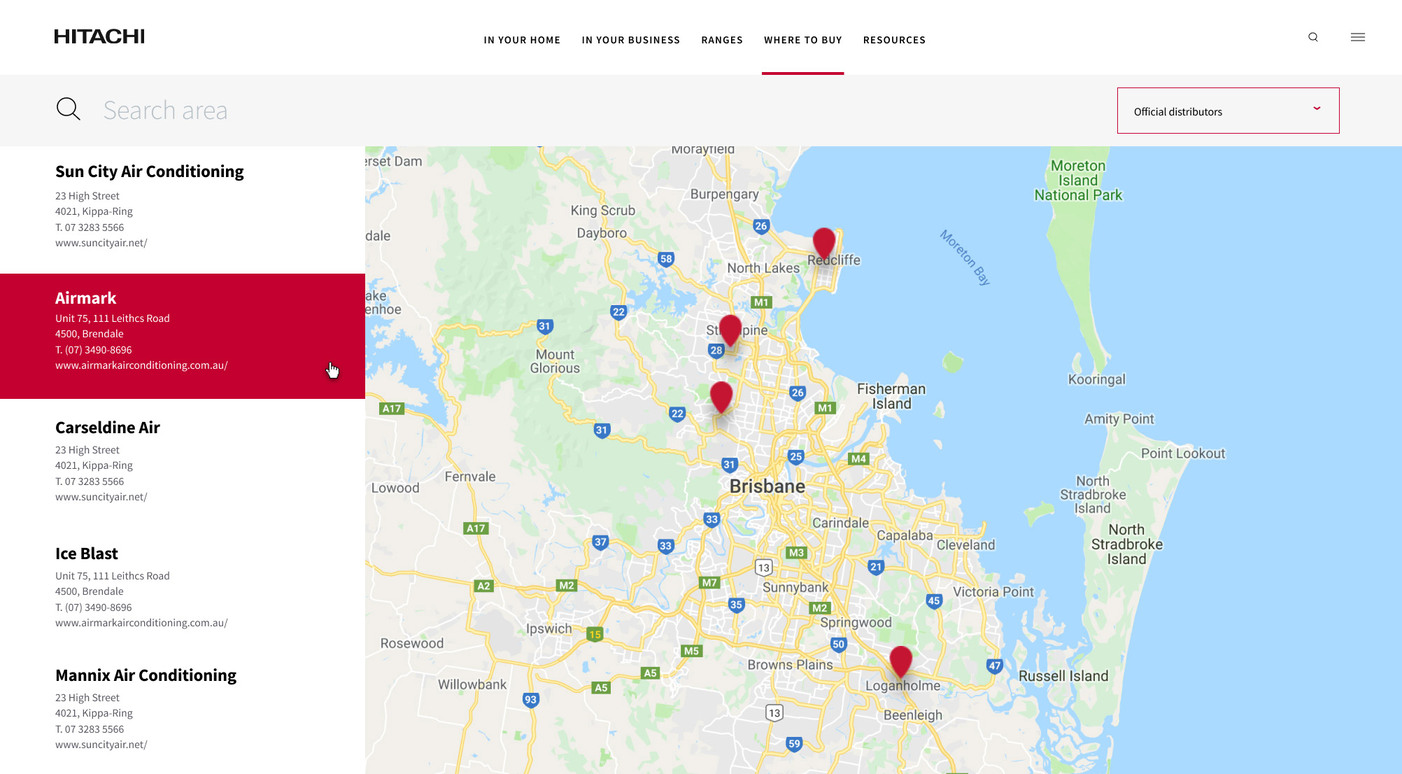Viewport: 1402px width, 774px height.
Task: Open site search via header magnifier icon
Action: click(1313, 37)
